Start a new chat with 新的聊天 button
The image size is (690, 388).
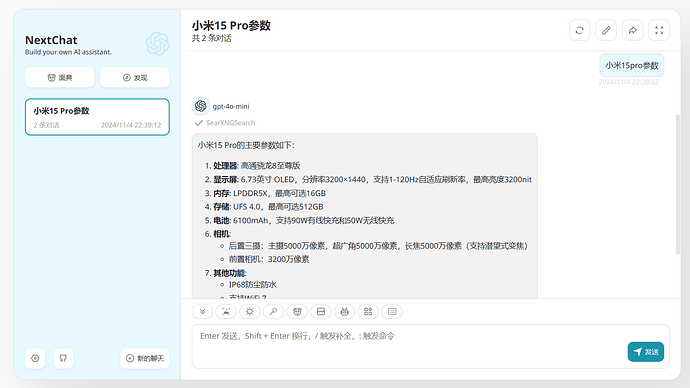pyautogui.click(x=145, y=358)
